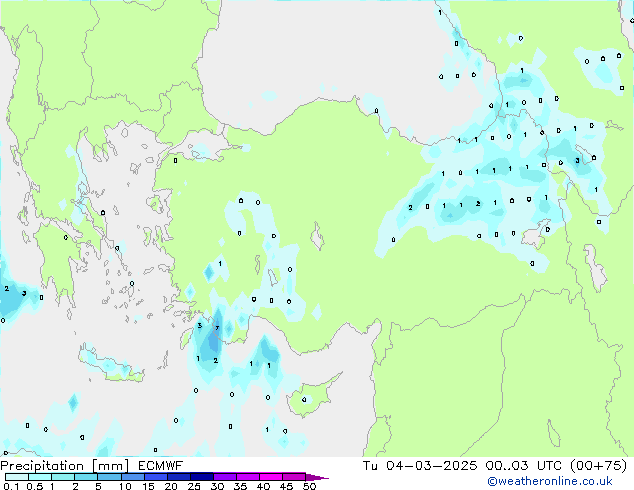
Task: Click the ECMWF model label
Action: point(161,466)
